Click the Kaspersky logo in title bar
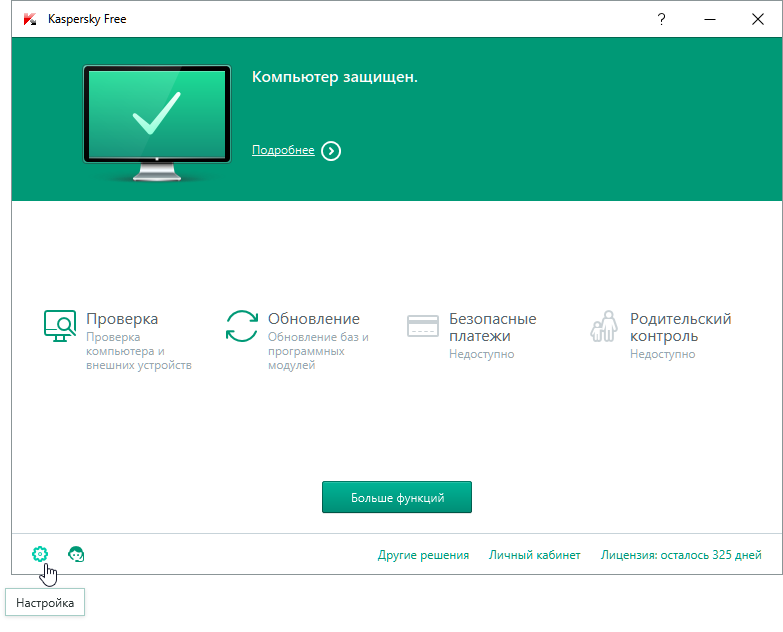The image size is (783, 632). pos(30,19)
